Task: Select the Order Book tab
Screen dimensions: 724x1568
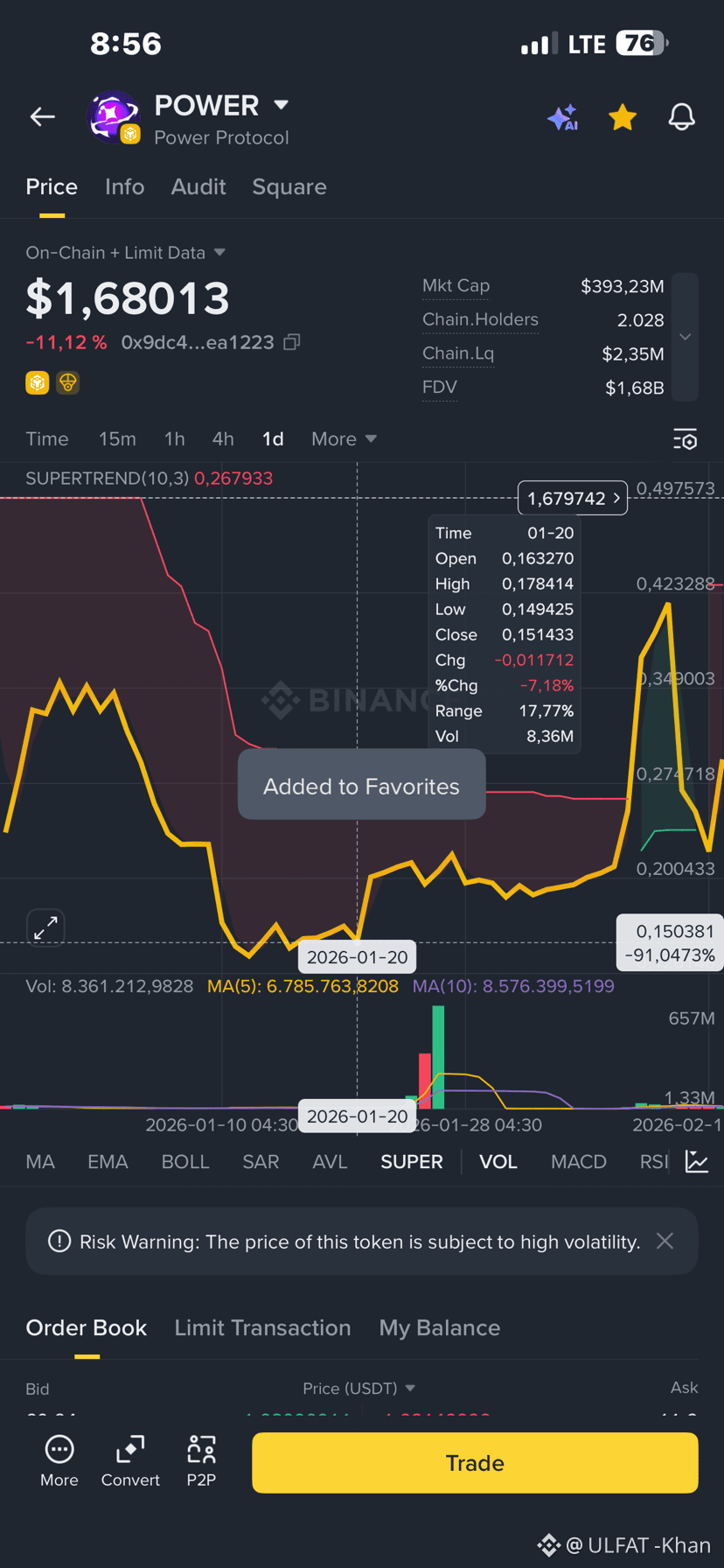Action: click(87, 1327)
